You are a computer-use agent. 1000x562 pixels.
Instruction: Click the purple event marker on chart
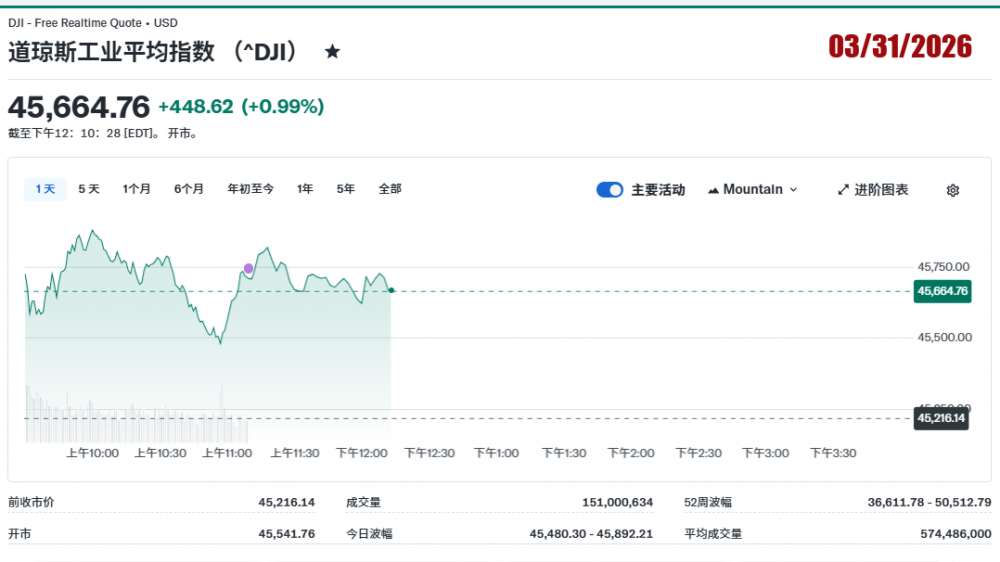point(248,268)
